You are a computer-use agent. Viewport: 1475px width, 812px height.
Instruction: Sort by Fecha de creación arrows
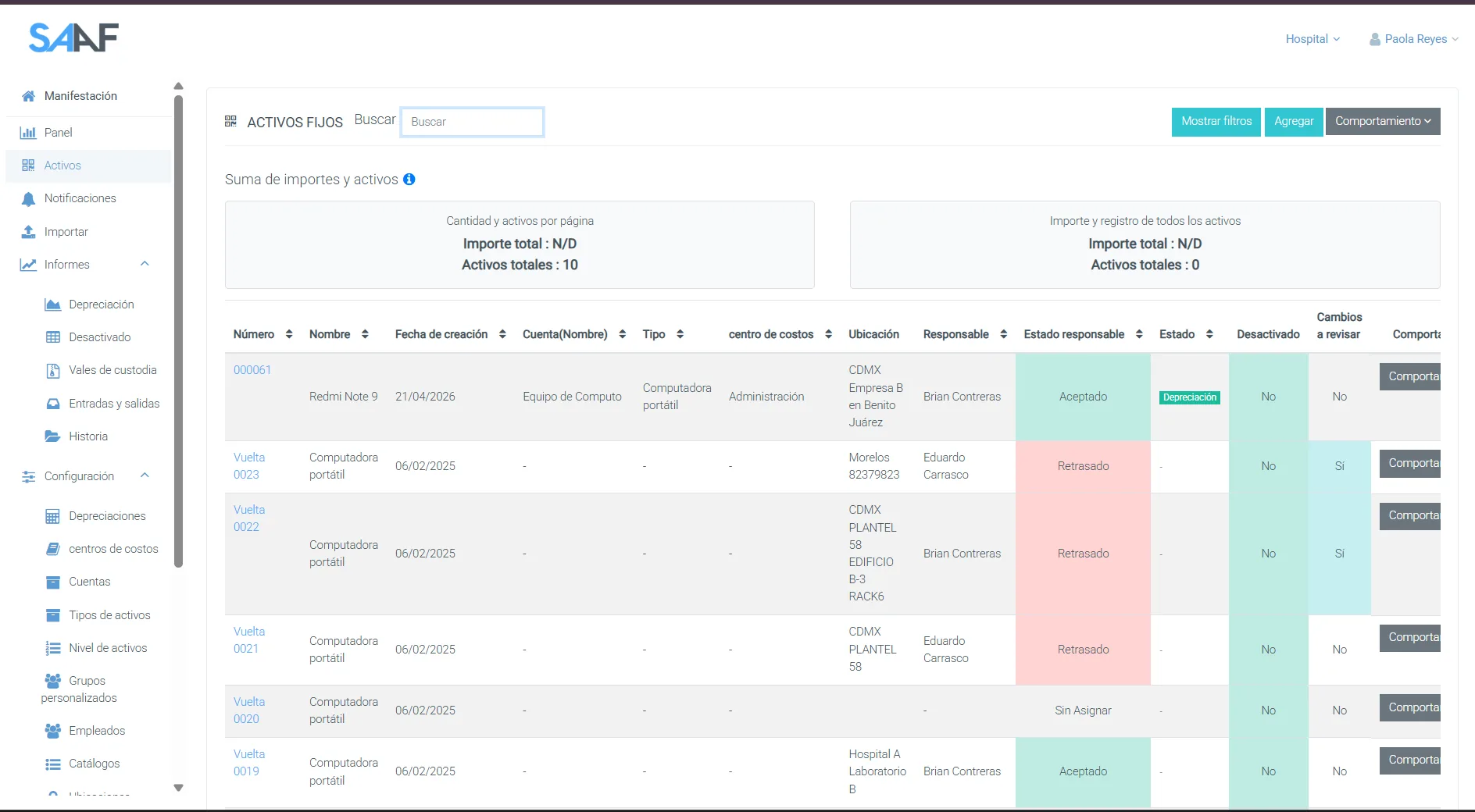502,334
